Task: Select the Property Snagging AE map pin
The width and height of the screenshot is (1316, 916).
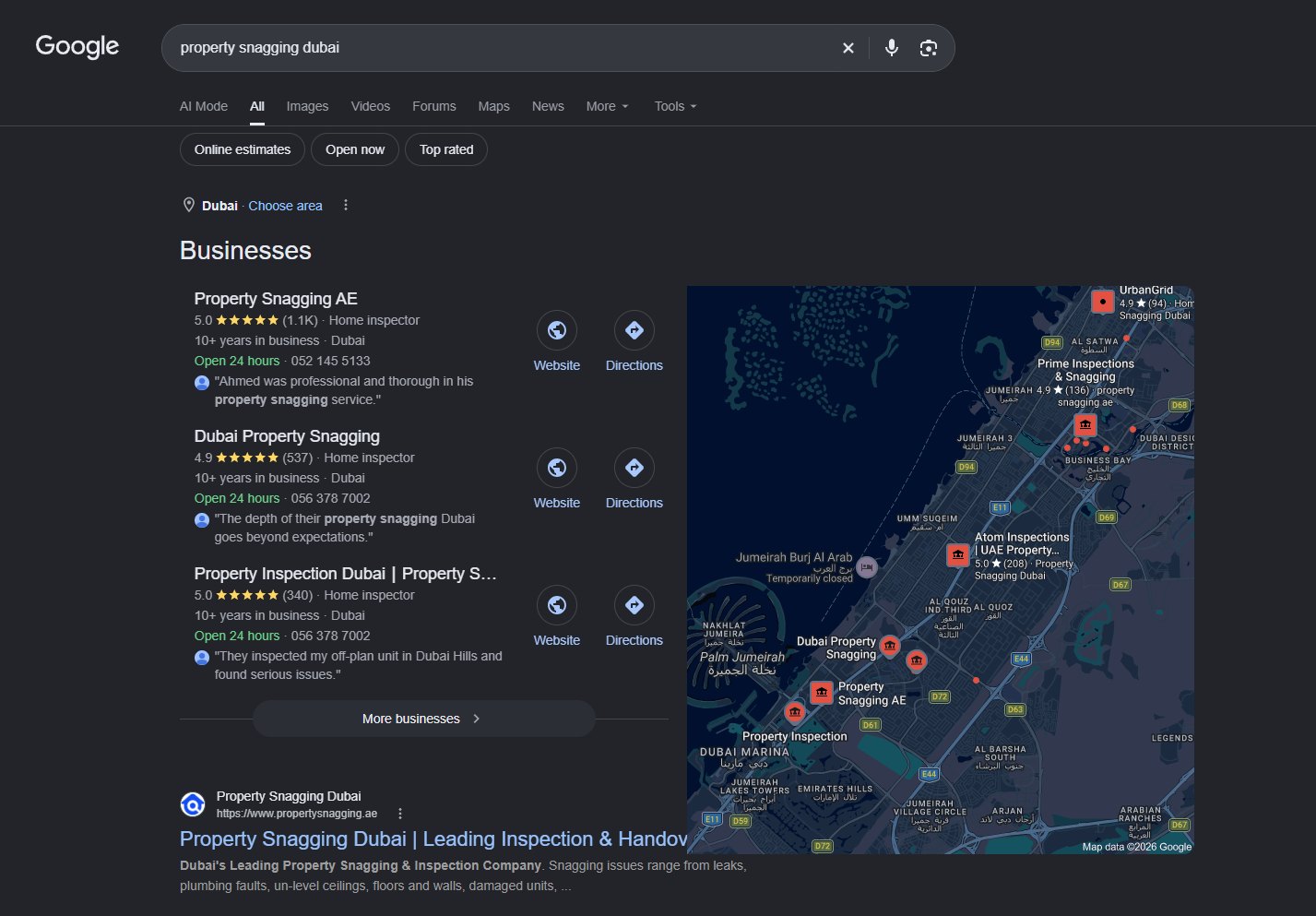Action: 821,692
